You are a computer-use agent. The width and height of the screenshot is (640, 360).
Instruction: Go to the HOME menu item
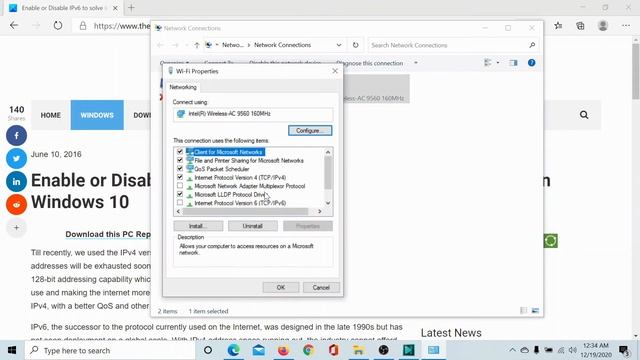(51, 115)
